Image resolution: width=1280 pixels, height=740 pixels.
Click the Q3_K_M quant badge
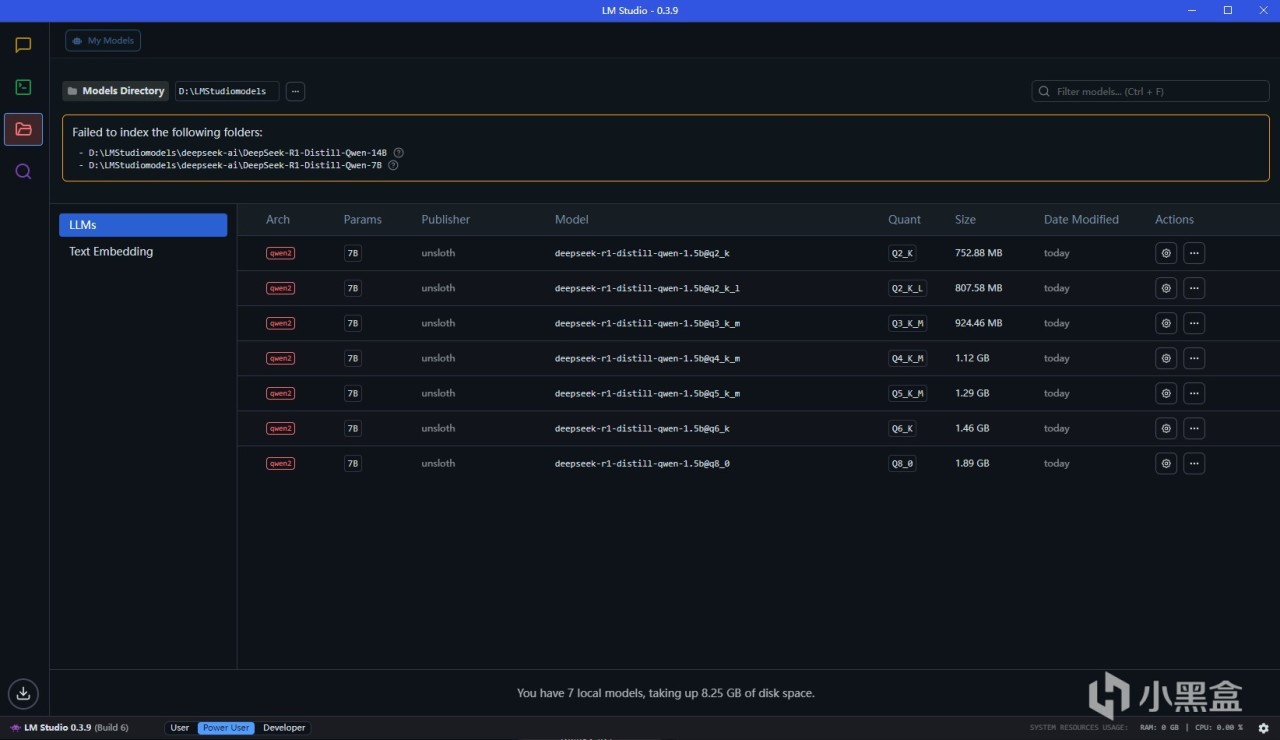click(908, 323)
